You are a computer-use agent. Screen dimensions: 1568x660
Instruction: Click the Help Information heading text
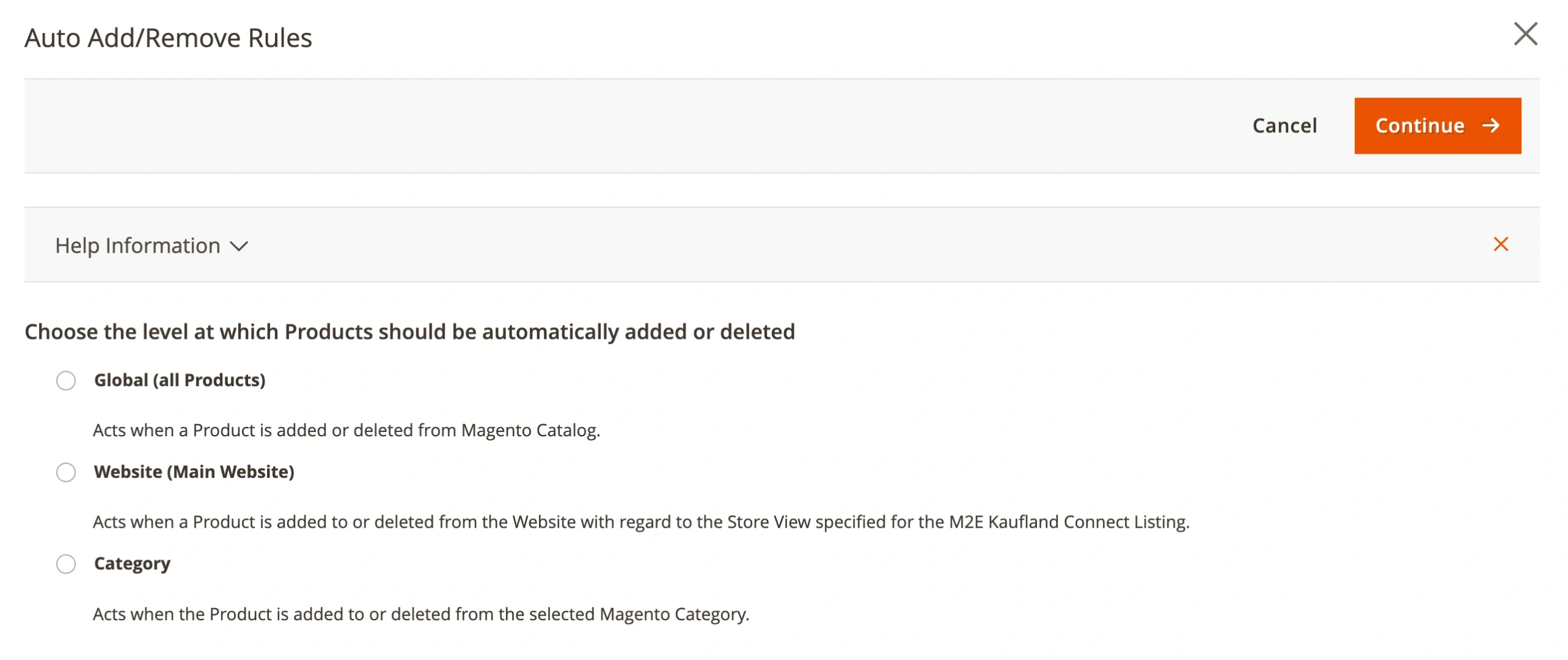click(x=137, y=246)
